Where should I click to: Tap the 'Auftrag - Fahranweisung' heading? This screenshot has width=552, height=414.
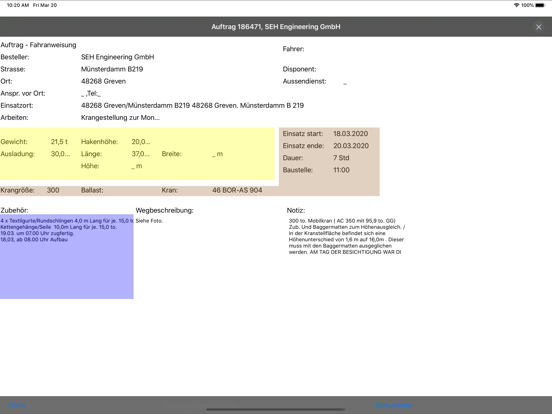pos(38,45)
